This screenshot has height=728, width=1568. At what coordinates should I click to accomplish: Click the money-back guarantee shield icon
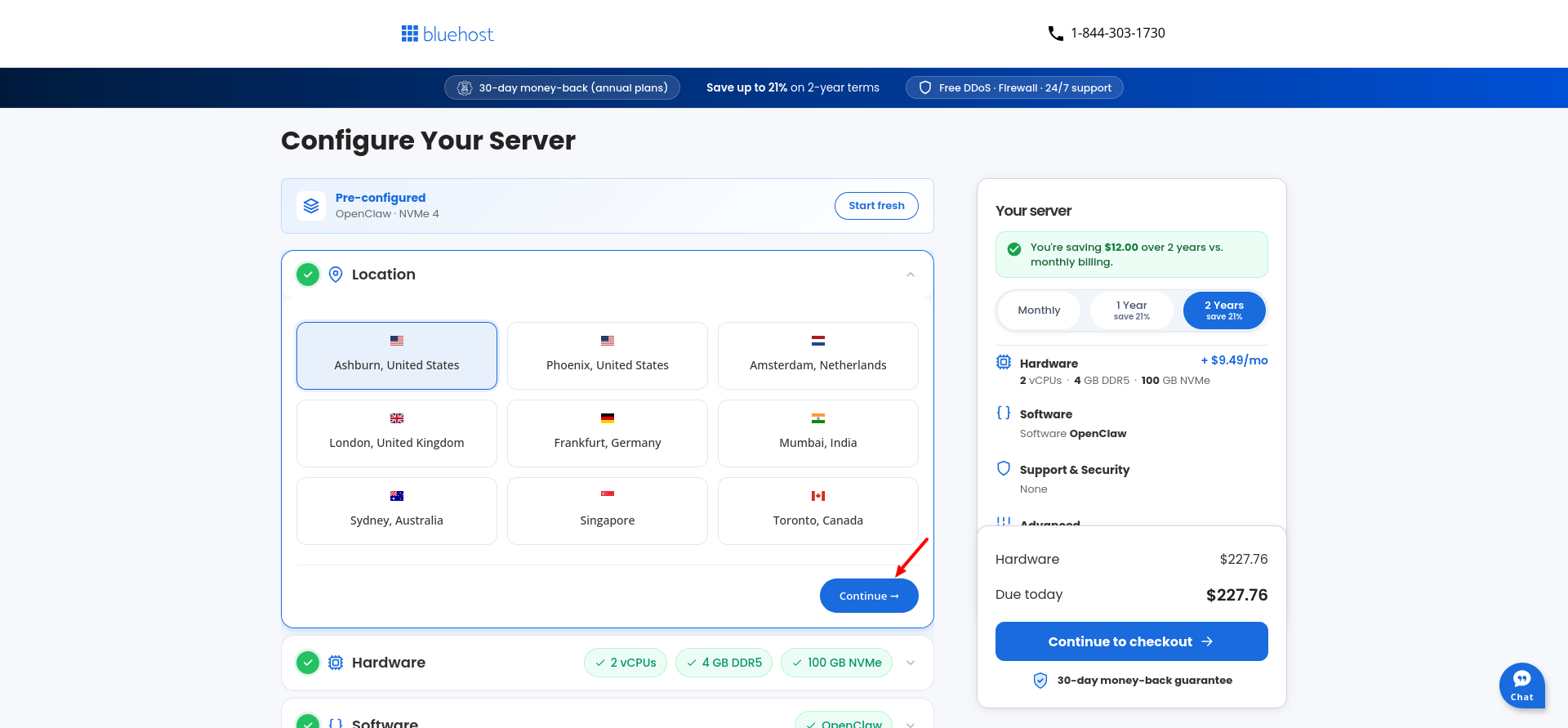(x=1040, y=681)
